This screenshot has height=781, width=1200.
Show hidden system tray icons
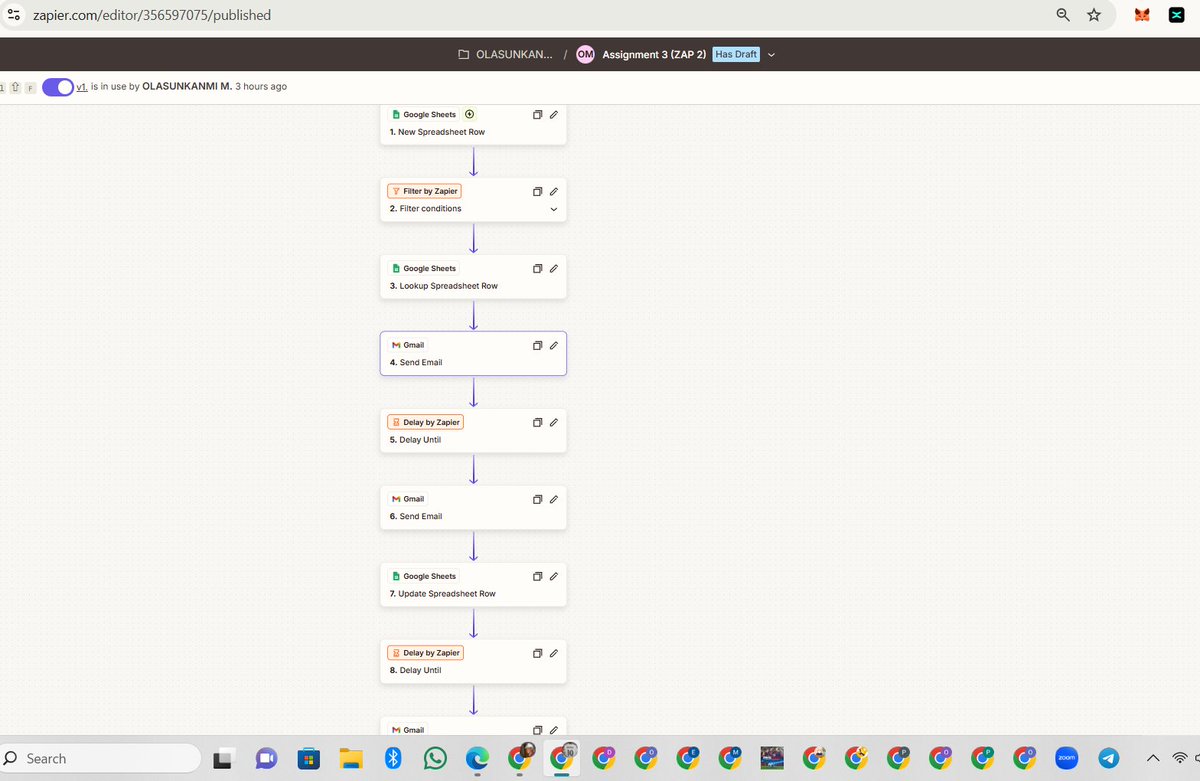click(1153, 759)
